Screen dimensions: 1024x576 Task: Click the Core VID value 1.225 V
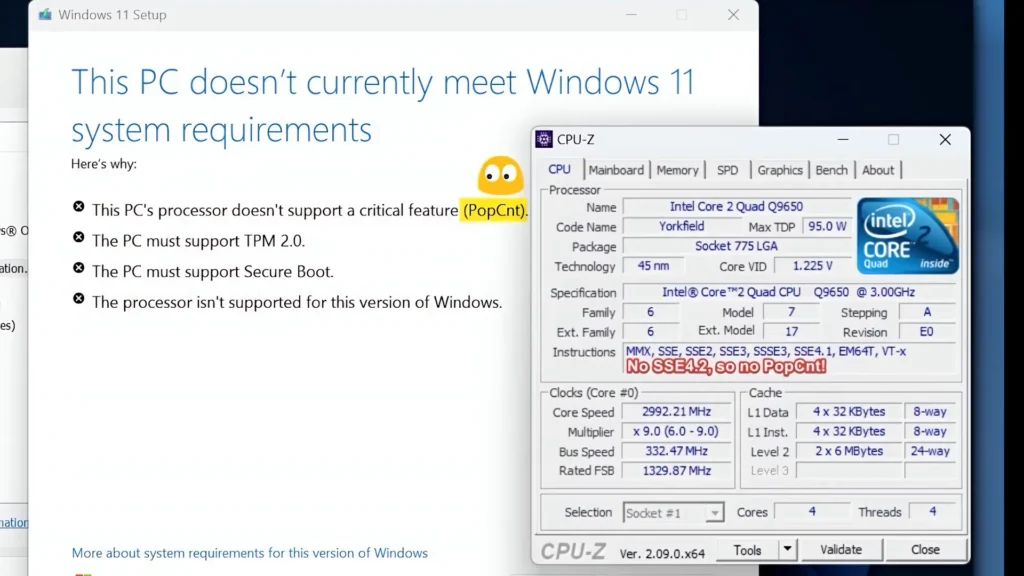tap(812, 266)
